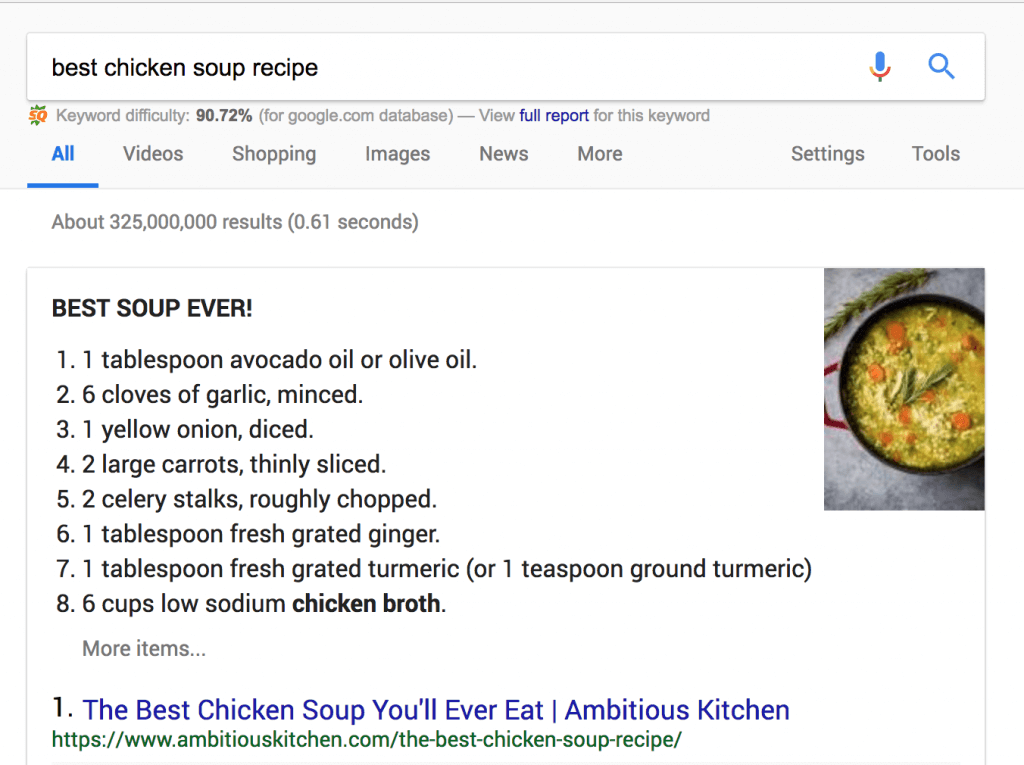
Task: Open the full report link for keyword difficulty
Action: (555, 115)
